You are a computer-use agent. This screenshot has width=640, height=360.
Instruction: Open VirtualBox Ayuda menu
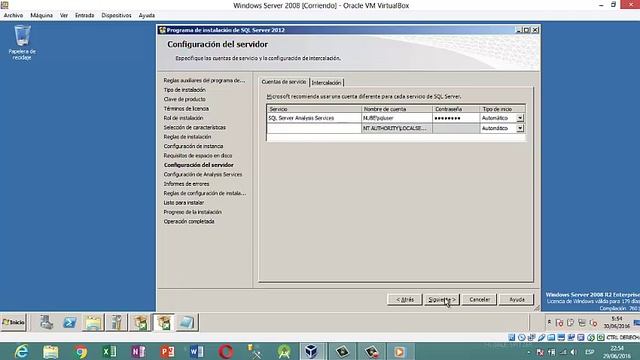(147, 15)
